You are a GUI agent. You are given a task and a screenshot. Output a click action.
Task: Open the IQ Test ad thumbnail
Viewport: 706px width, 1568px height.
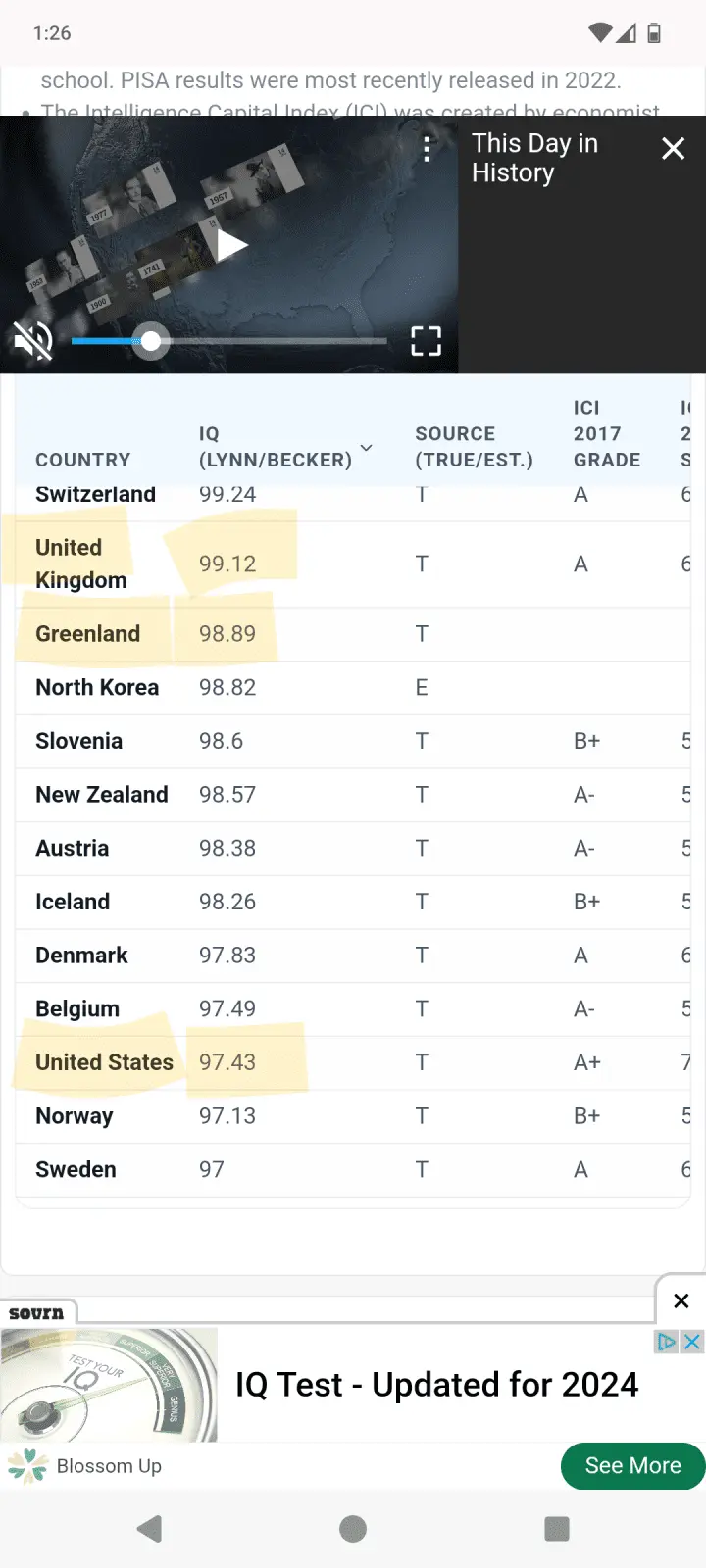tap(109, 1385)
